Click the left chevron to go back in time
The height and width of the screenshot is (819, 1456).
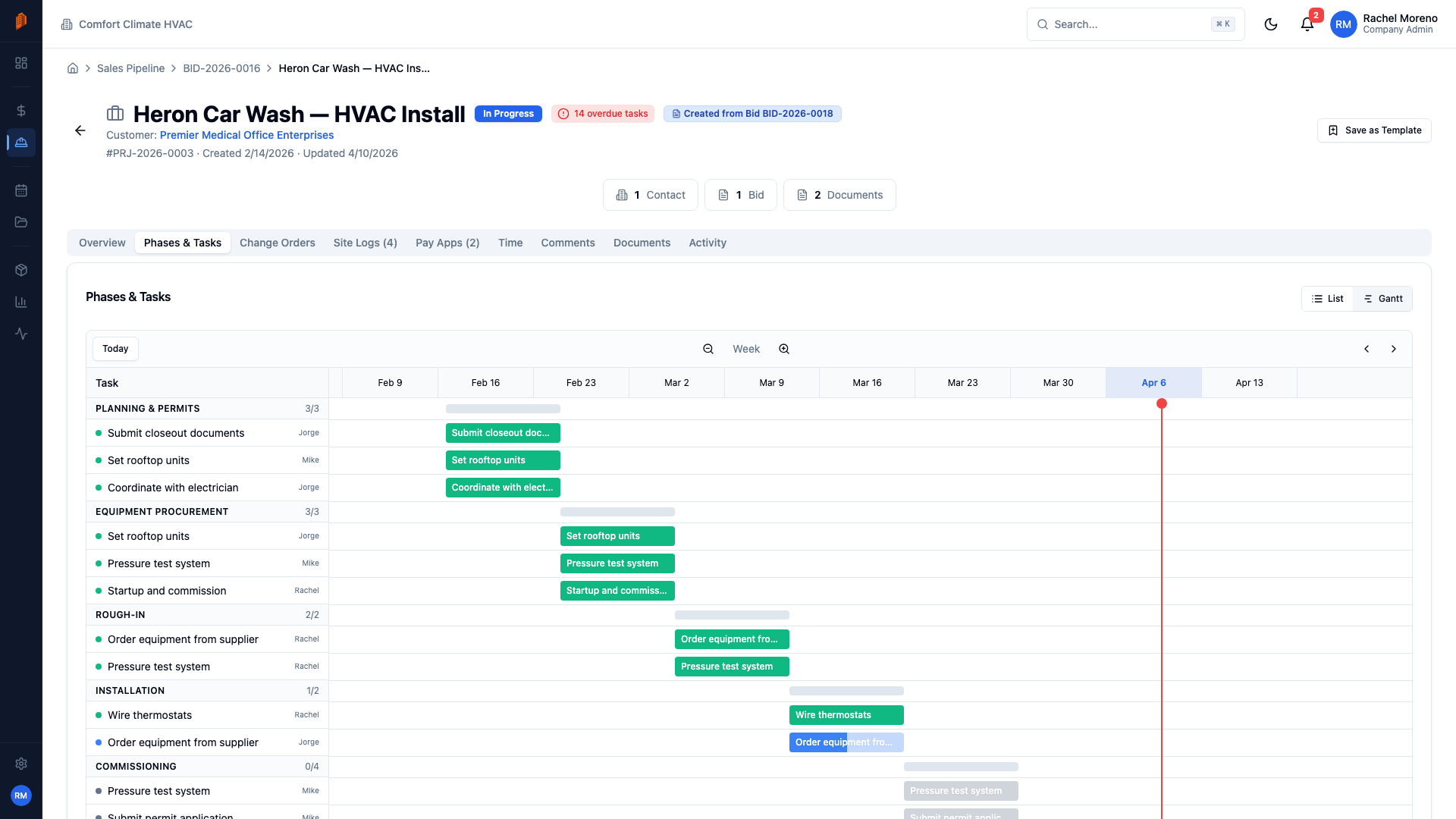pyautogui.click(x=1367, y=349)
